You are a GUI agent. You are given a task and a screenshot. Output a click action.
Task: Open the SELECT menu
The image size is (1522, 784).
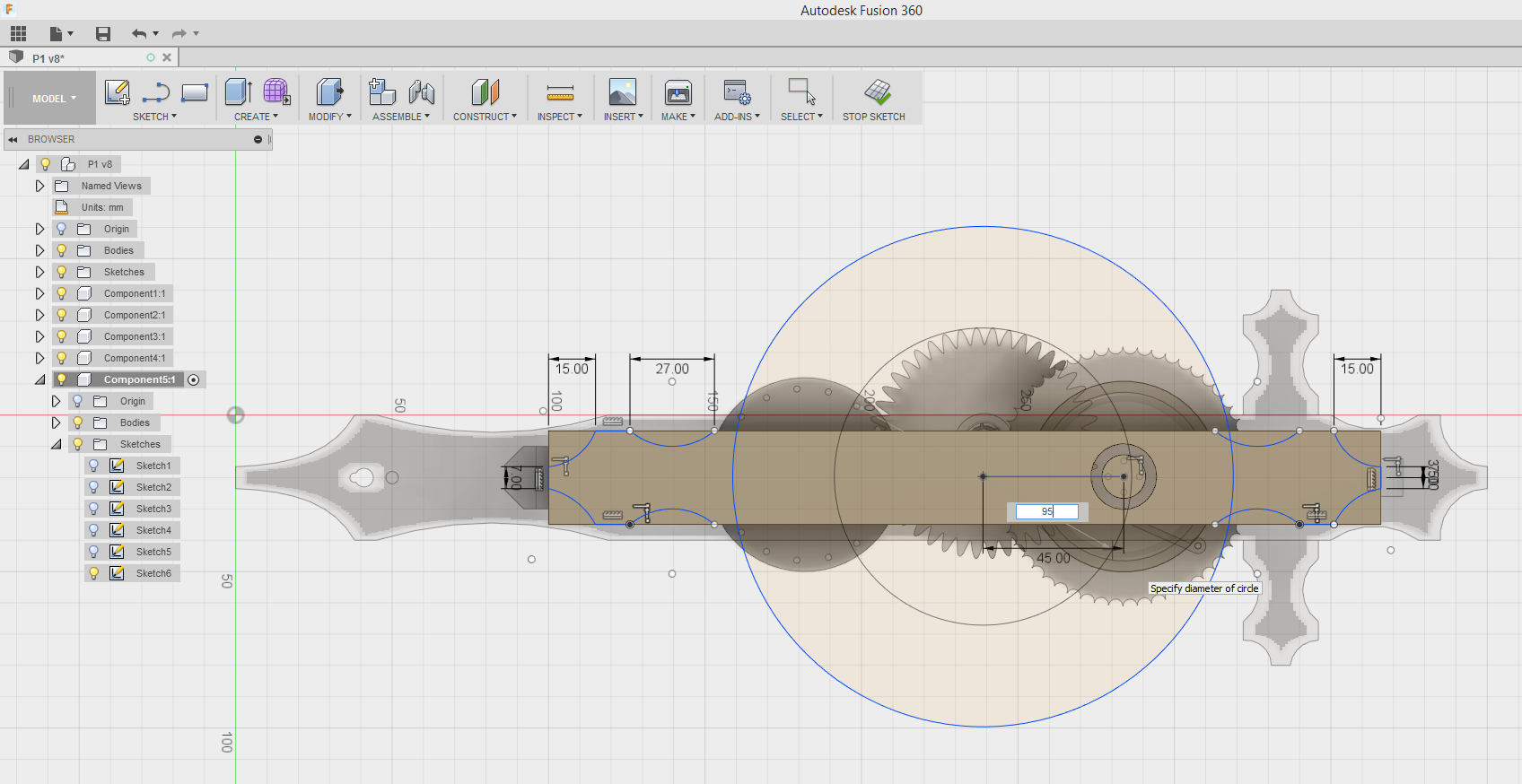click(x=801, y=117)
